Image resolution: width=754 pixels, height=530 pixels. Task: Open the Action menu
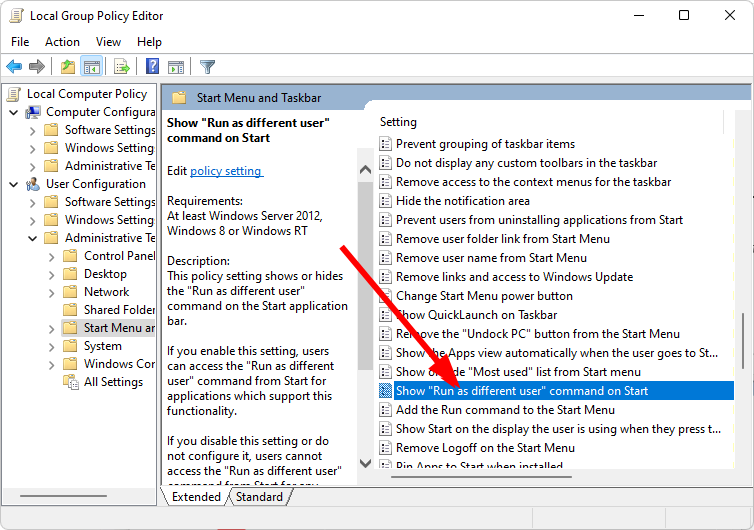pyautogui.click(x=62, y=42)
